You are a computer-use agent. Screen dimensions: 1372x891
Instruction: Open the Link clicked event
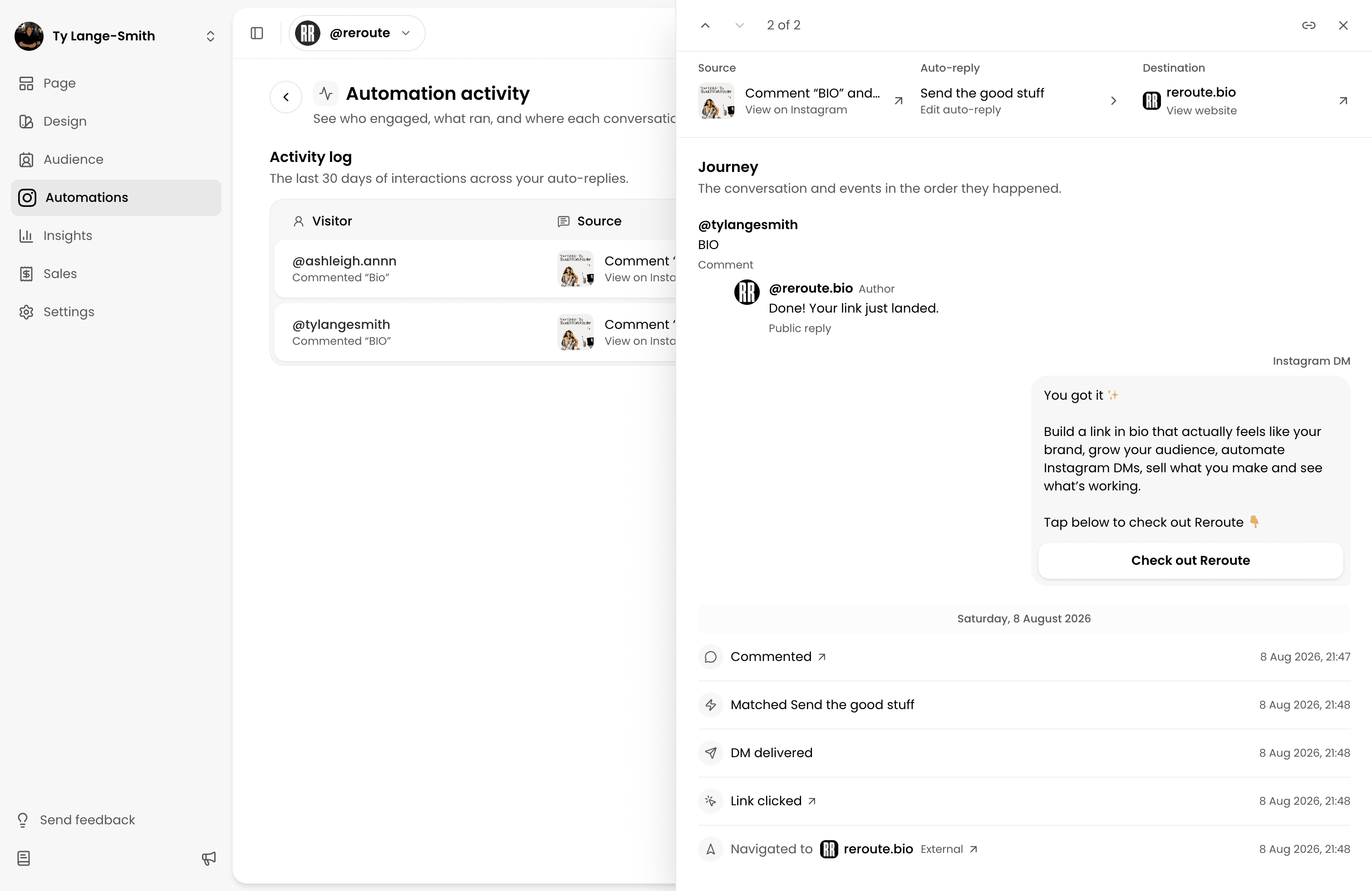tap(773, 801)
